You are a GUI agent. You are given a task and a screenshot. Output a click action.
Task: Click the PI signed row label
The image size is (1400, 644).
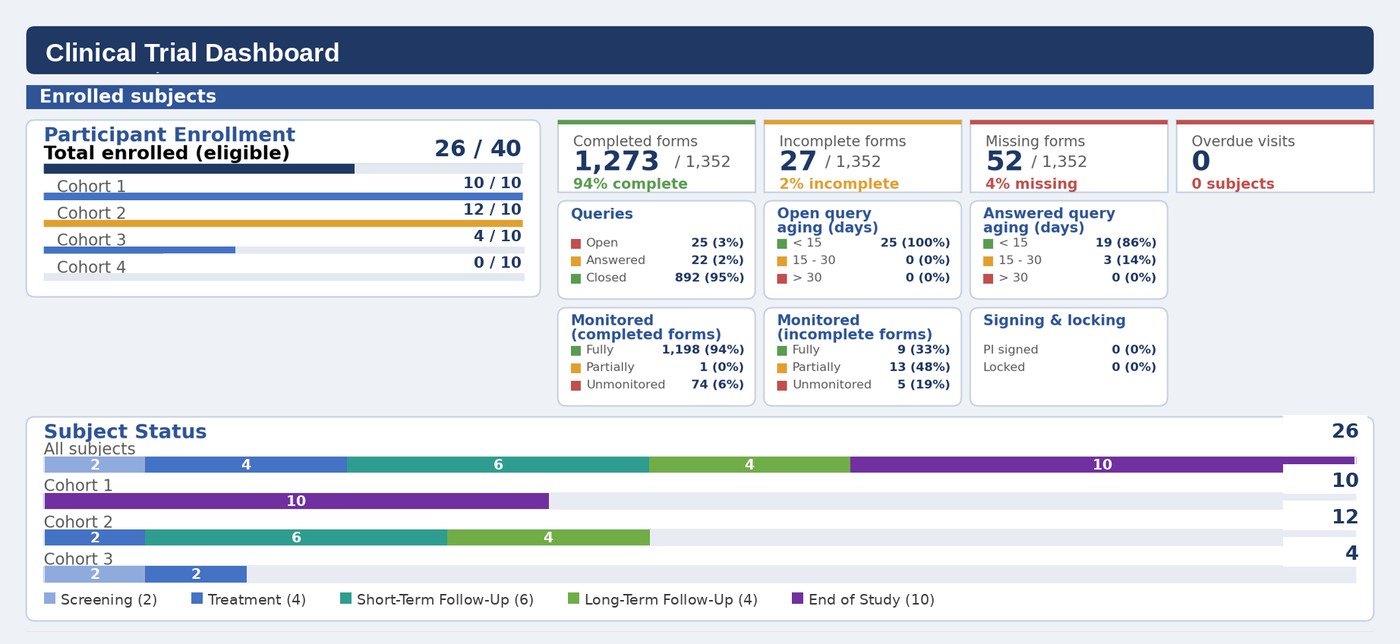pos(1011,350)
